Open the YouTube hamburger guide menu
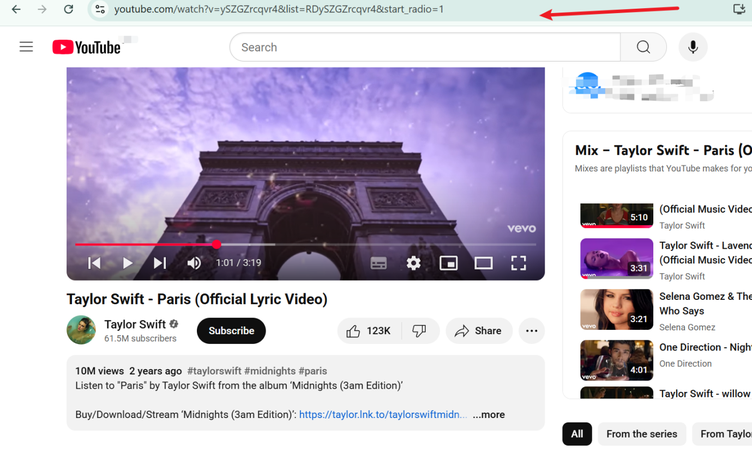 26,47
